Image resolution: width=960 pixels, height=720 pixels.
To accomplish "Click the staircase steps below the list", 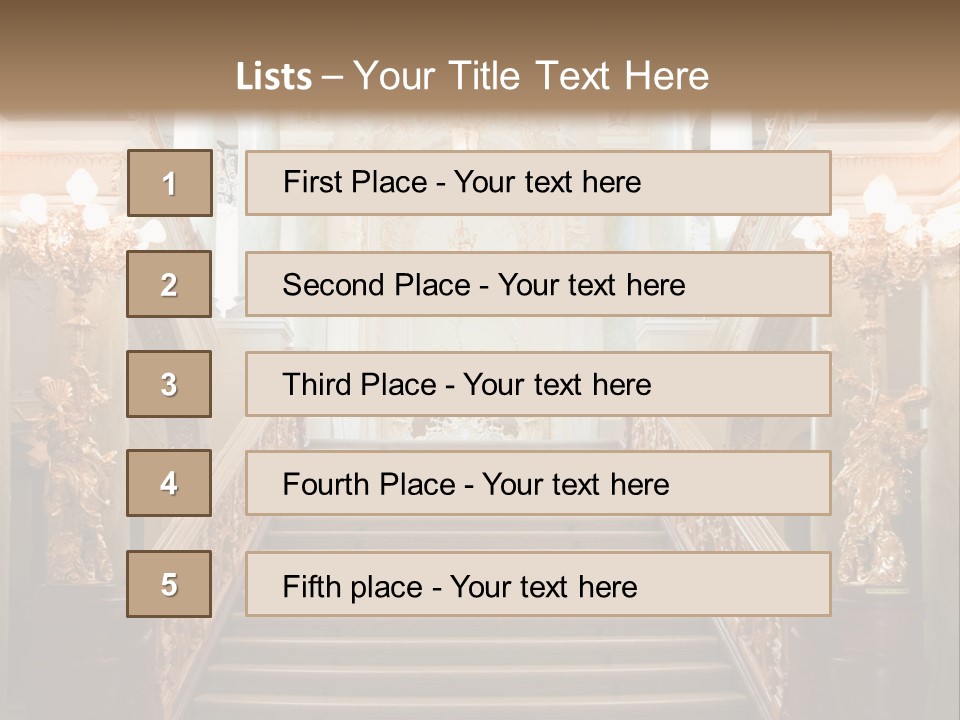I will [480, 670].
